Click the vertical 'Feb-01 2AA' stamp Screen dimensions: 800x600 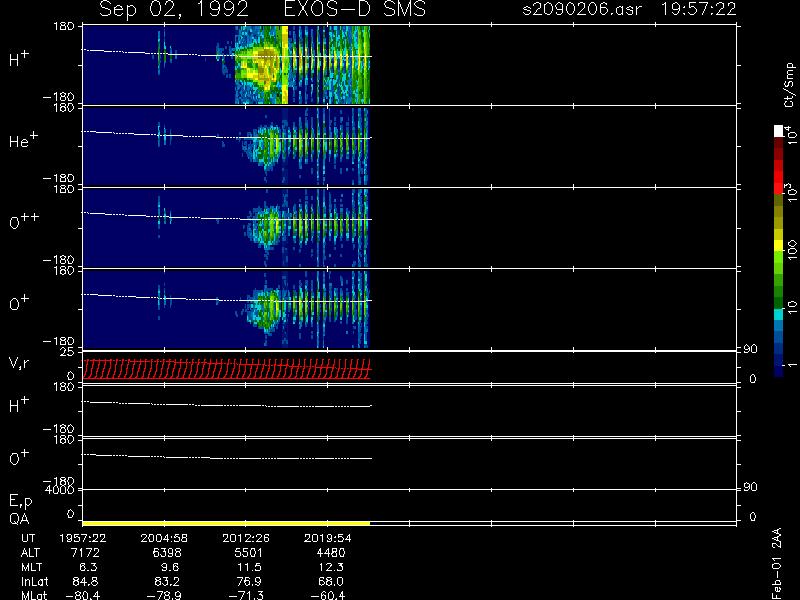776,563
